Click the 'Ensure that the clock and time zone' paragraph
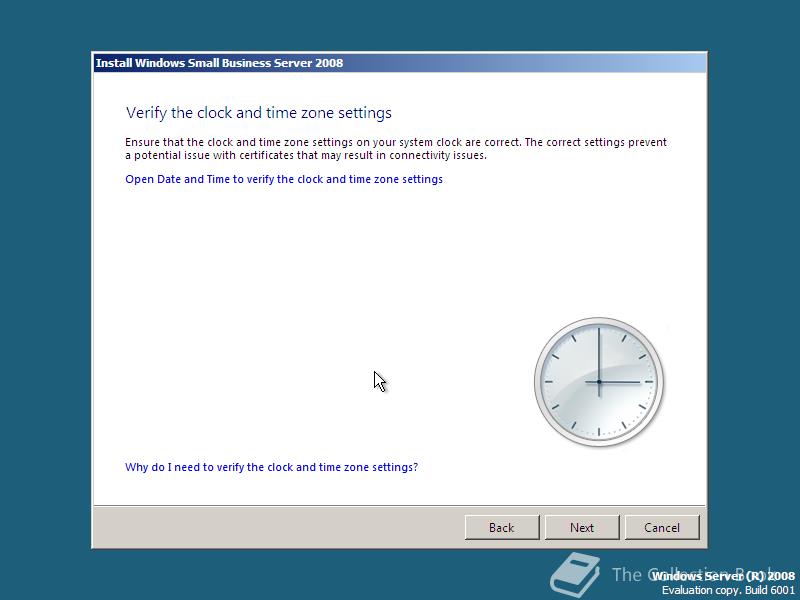Image resolution: width=800 pixels, height=600 pixels. click(396, 148)
